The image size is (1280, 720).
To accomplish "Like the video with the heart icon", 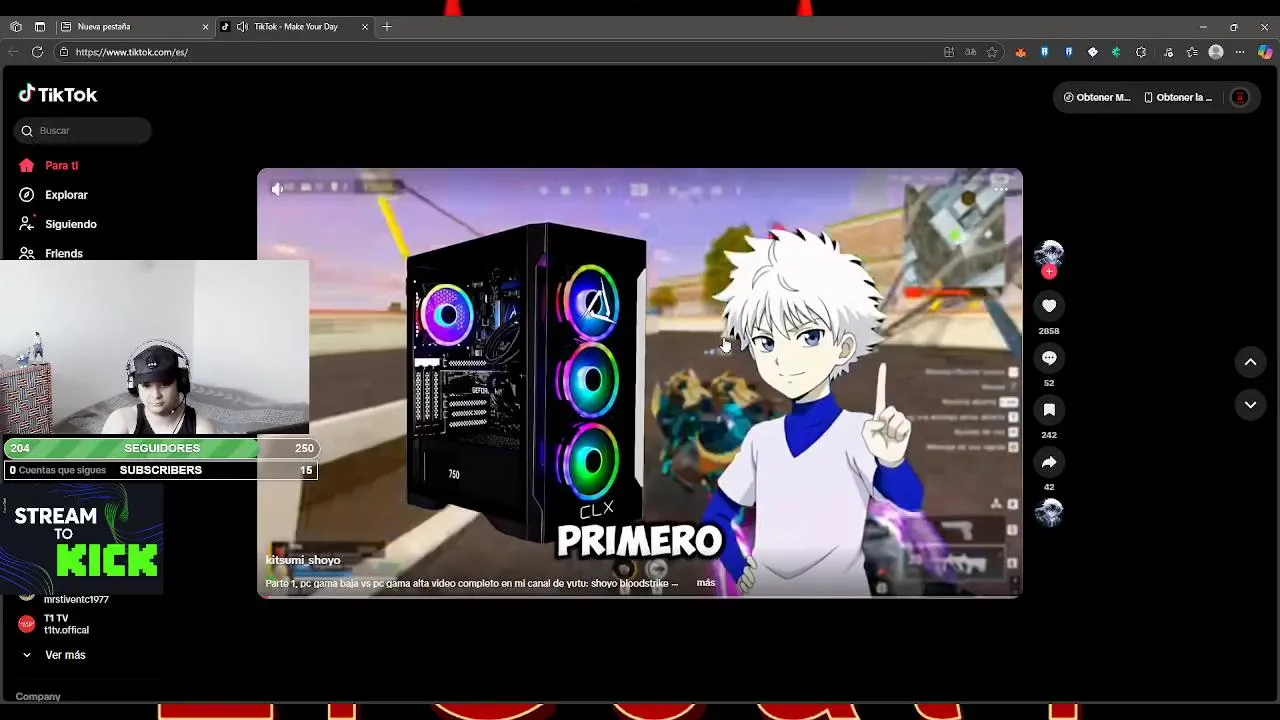I will point(1049,306).
